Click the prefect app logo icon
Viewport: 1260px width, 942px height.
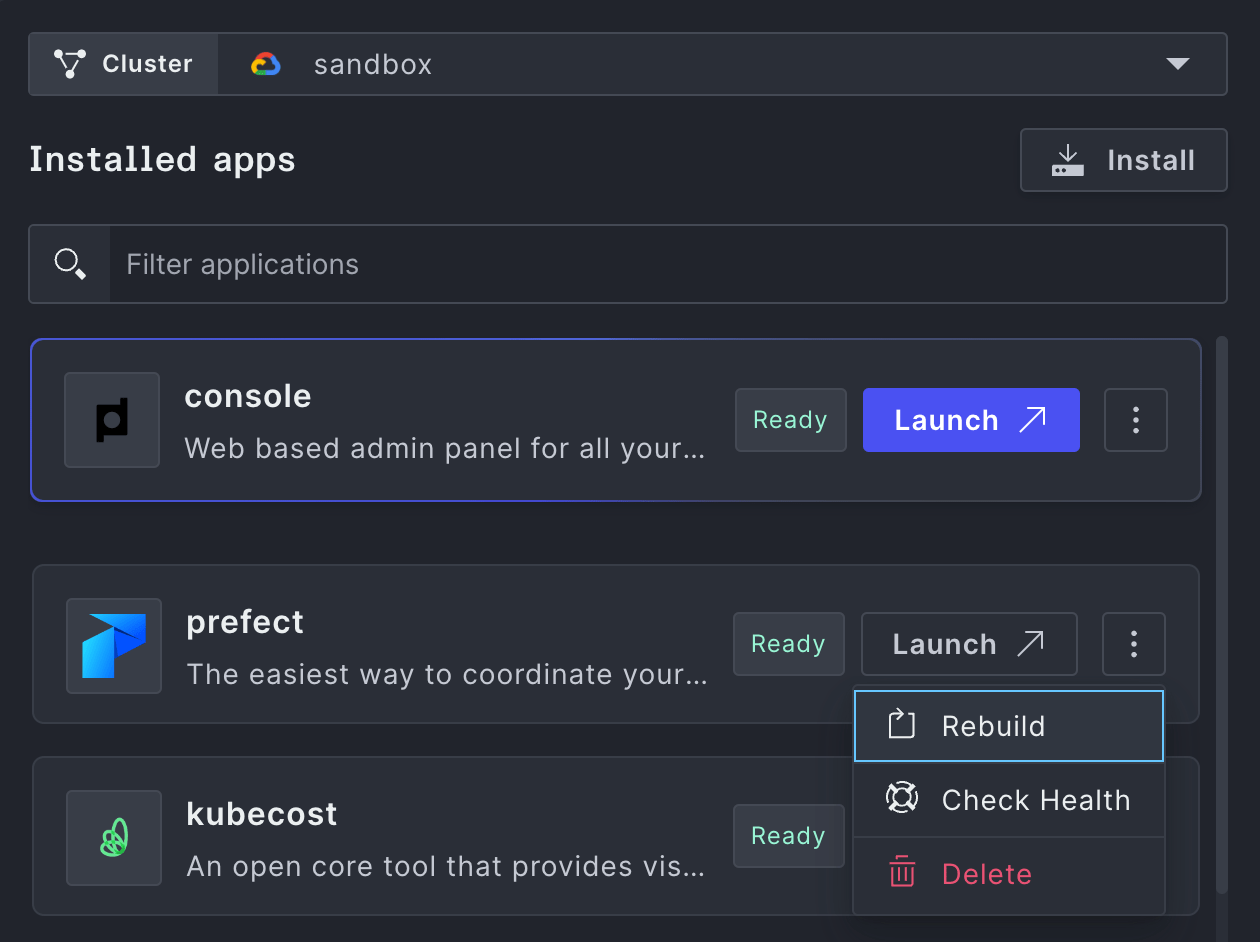click(x=114, y=646)
